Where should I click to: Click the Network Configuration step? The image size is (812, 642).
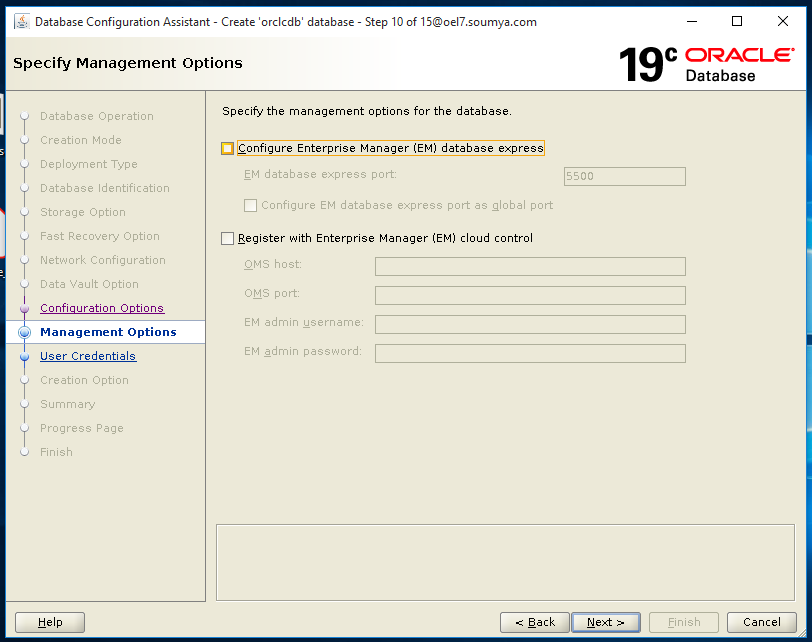point(103,260)
